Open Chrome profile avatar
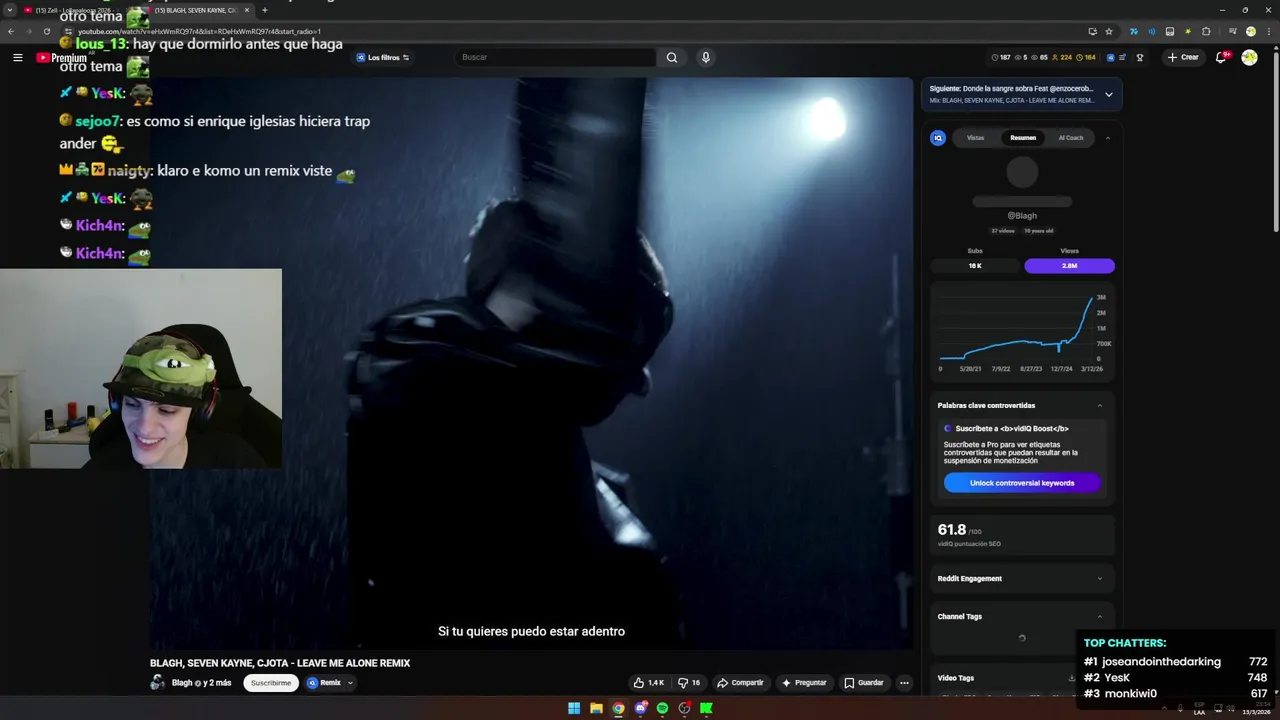This screenshot has width=1280, height=720. coord(1250,31)
